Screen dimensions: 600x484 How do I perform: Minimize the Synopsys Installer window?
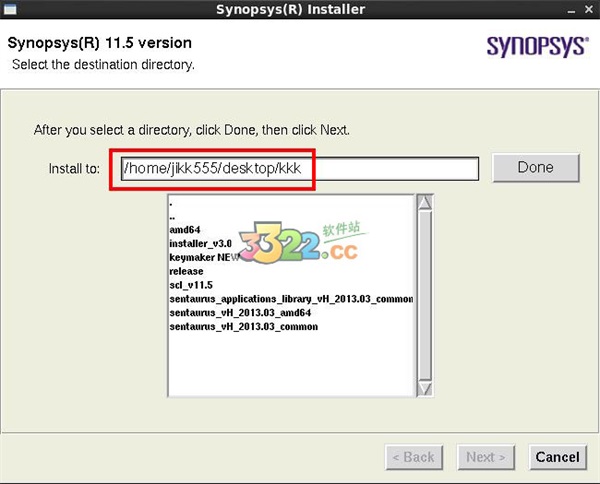[571, 10]
